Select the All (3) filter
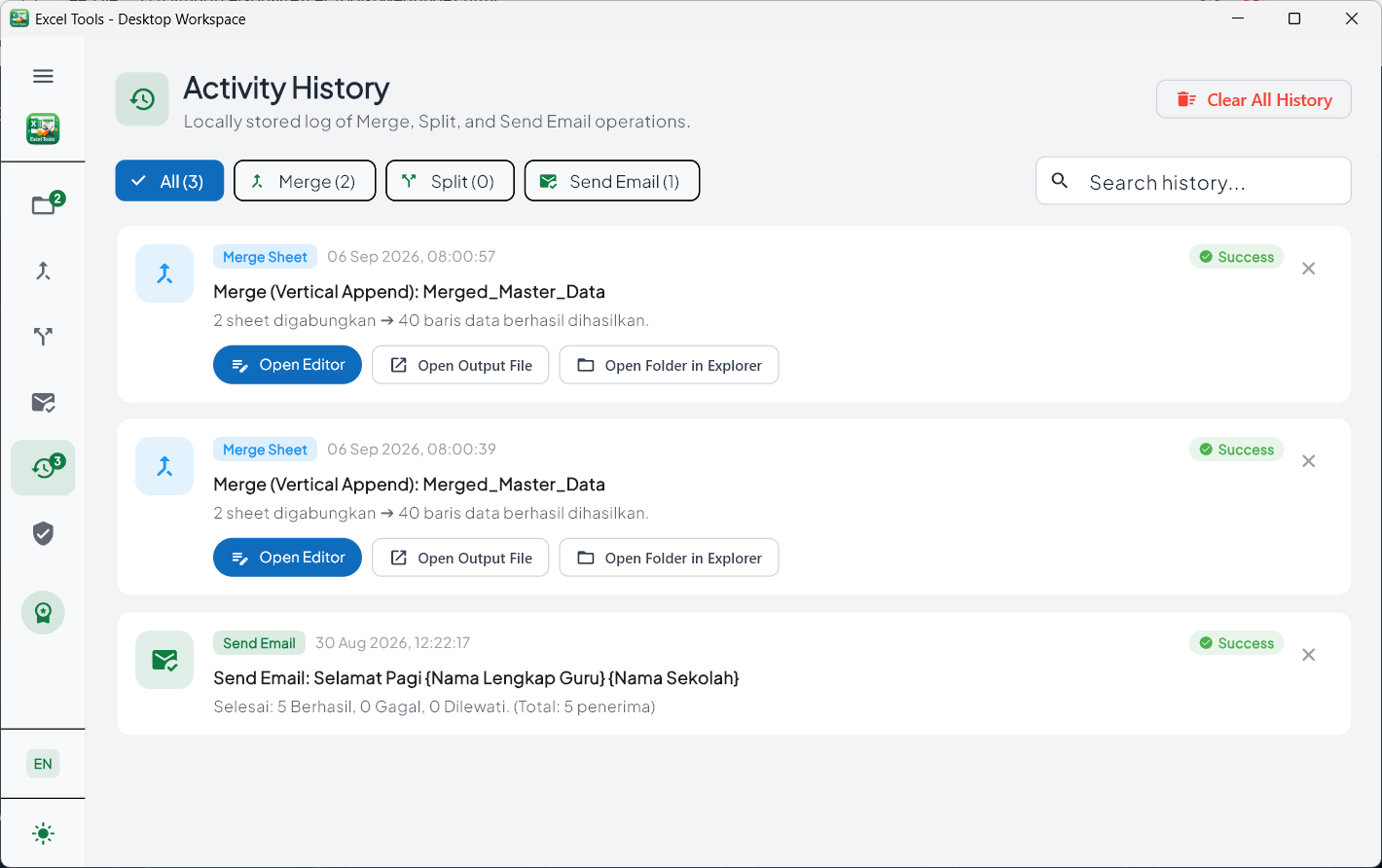Viewport: 1382px width, 868px height. [169, 181]
